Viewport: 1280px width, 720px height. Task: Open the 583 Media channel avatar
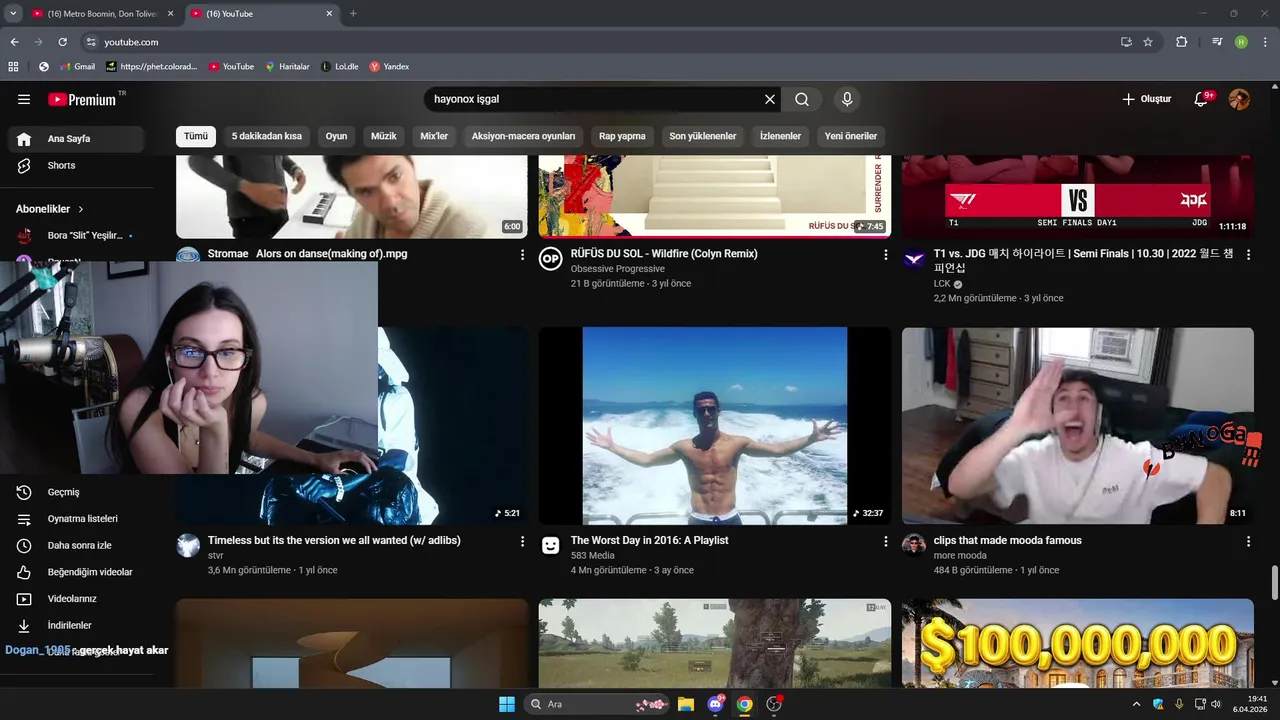pyautogui.click(x=550, y=545)
